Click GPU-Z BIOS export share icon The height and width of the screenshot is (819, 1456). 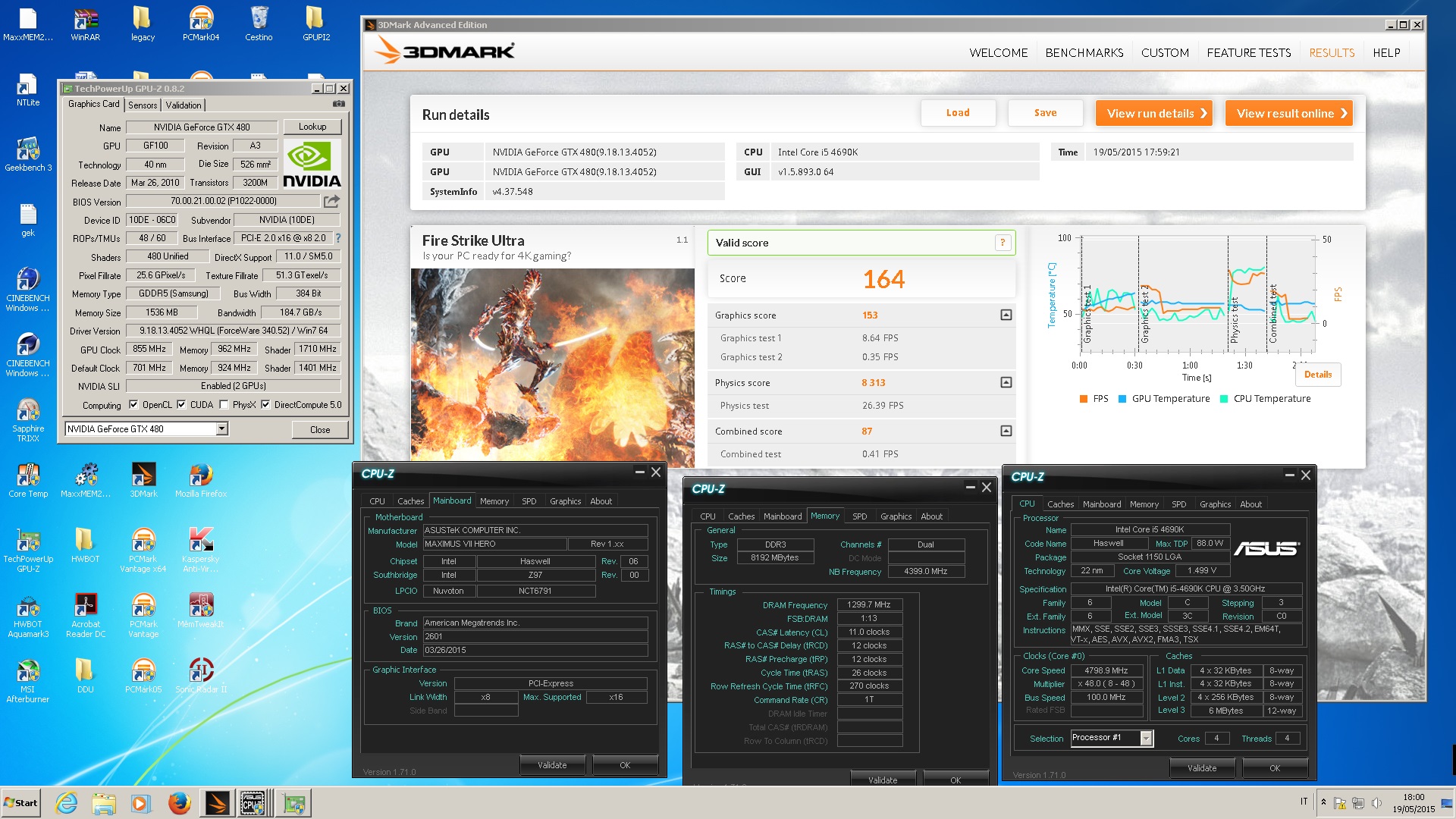click(x=331, y=201)
